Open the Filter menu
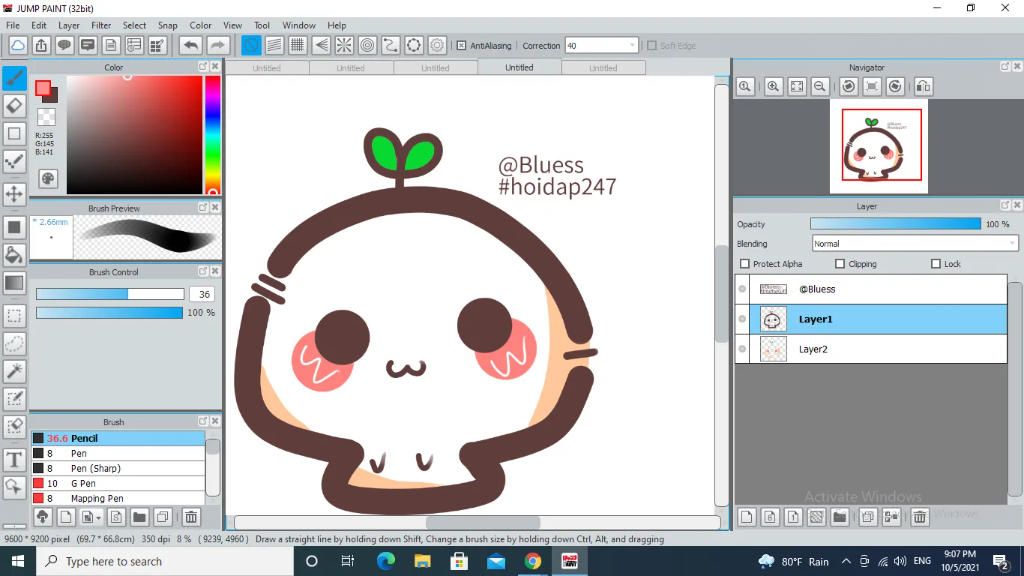Viewport: 1024px width, 576px height. click(x=101, y=25)
